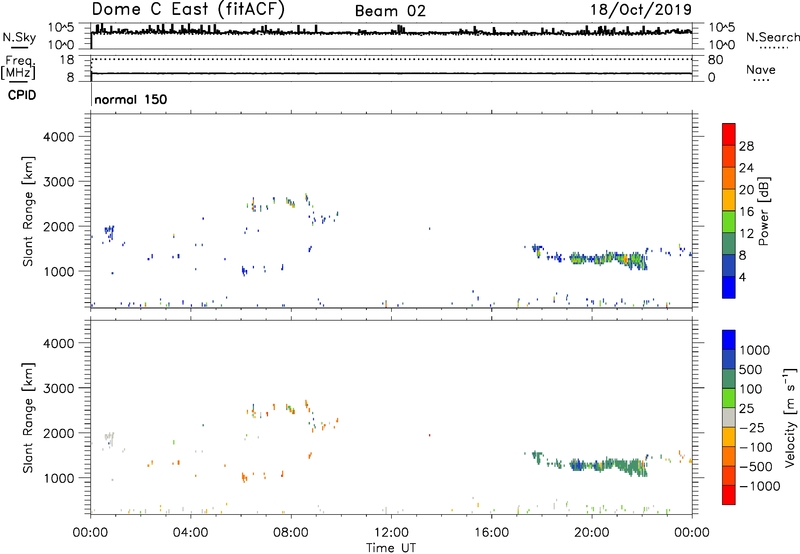The width and height of the screenshot is (800, 554).
Task: Select the 'Beam 02' label
Action: click(x=390, y=11)
